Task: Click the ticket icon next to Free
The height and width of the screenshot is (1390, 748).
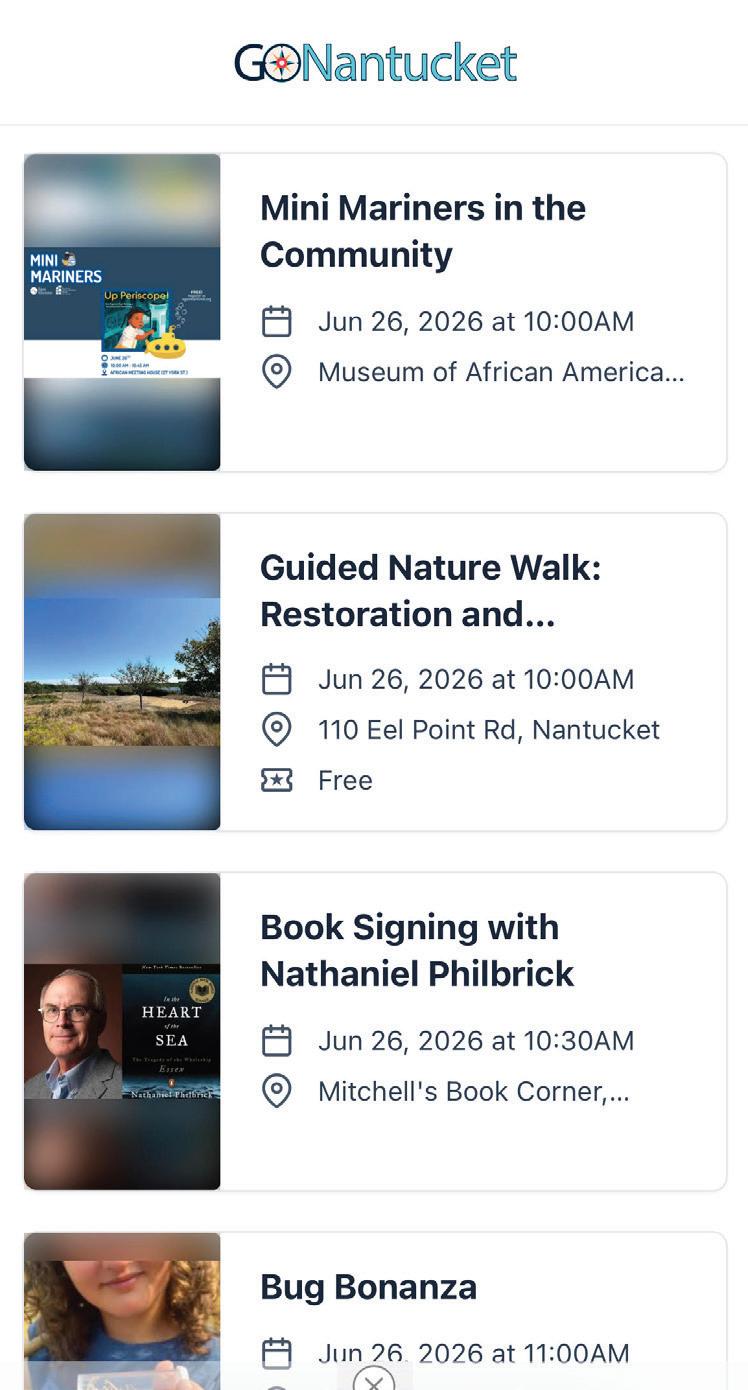Action: tap(276, 781)
